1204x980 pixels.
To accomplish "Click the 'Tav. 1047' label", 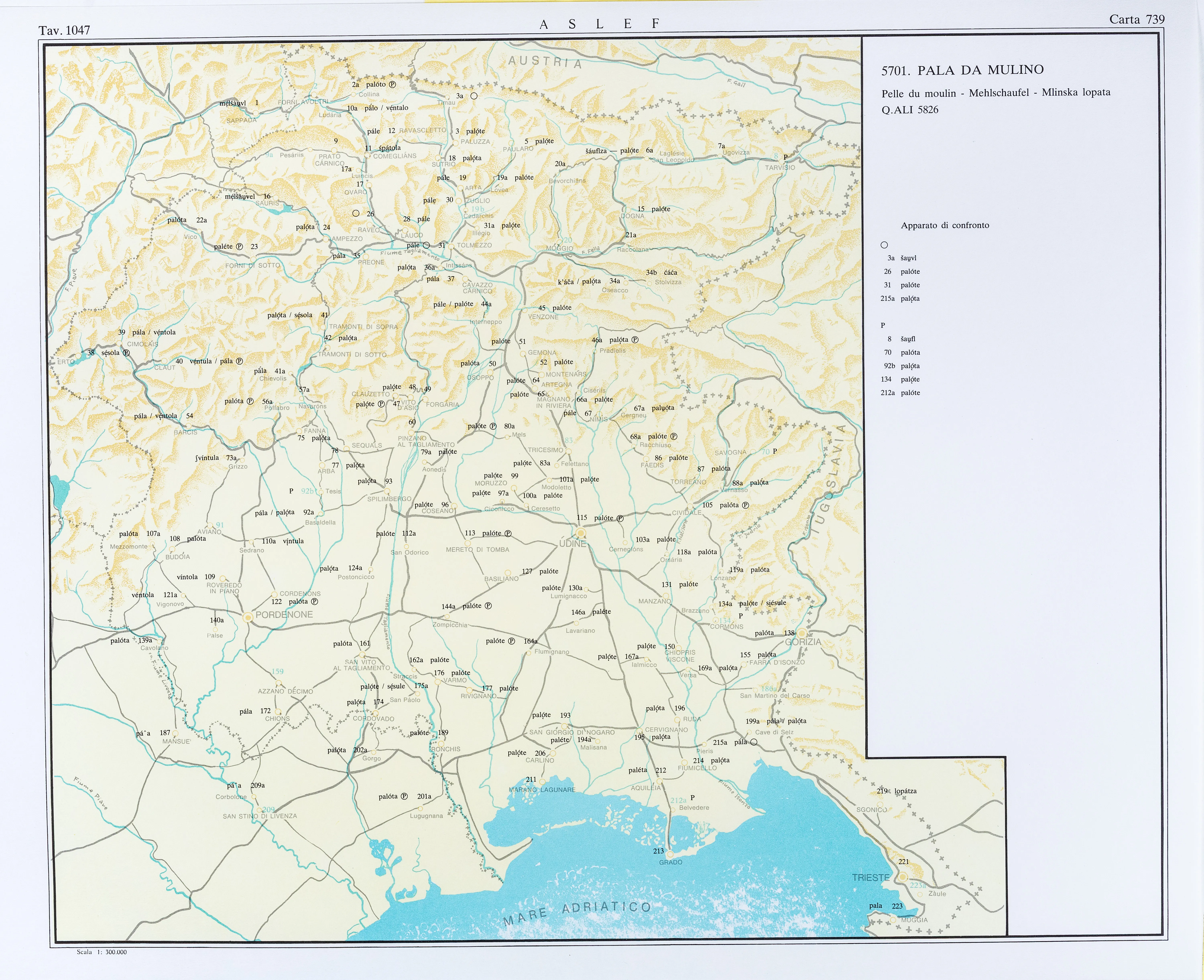I will click(x=64, y=30).
